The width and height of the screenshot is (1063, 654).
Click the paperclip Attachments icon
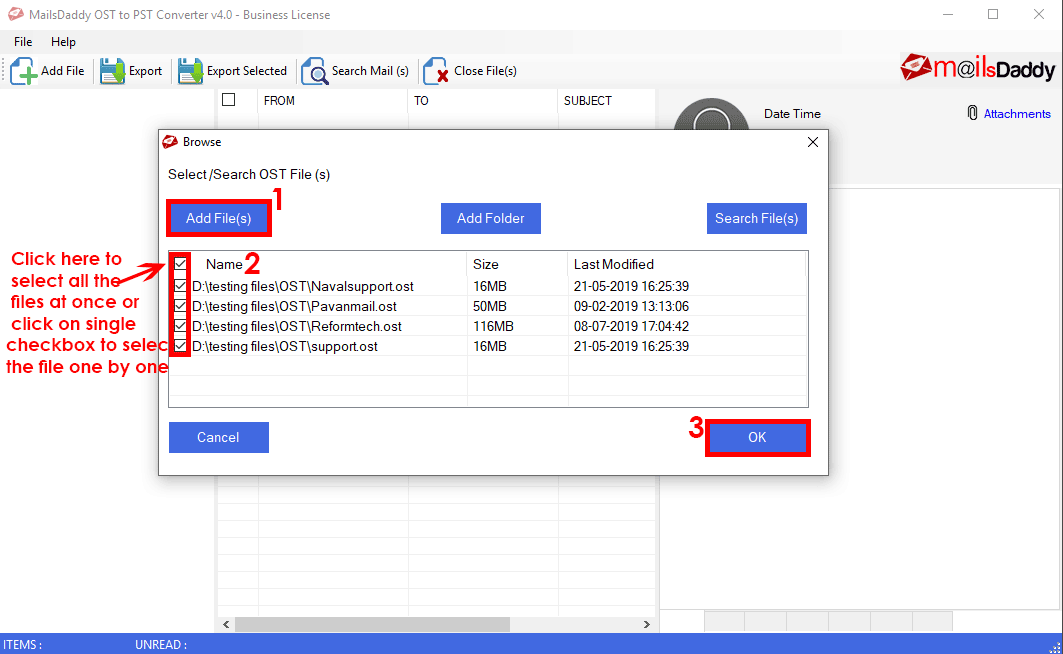point(972,113)
